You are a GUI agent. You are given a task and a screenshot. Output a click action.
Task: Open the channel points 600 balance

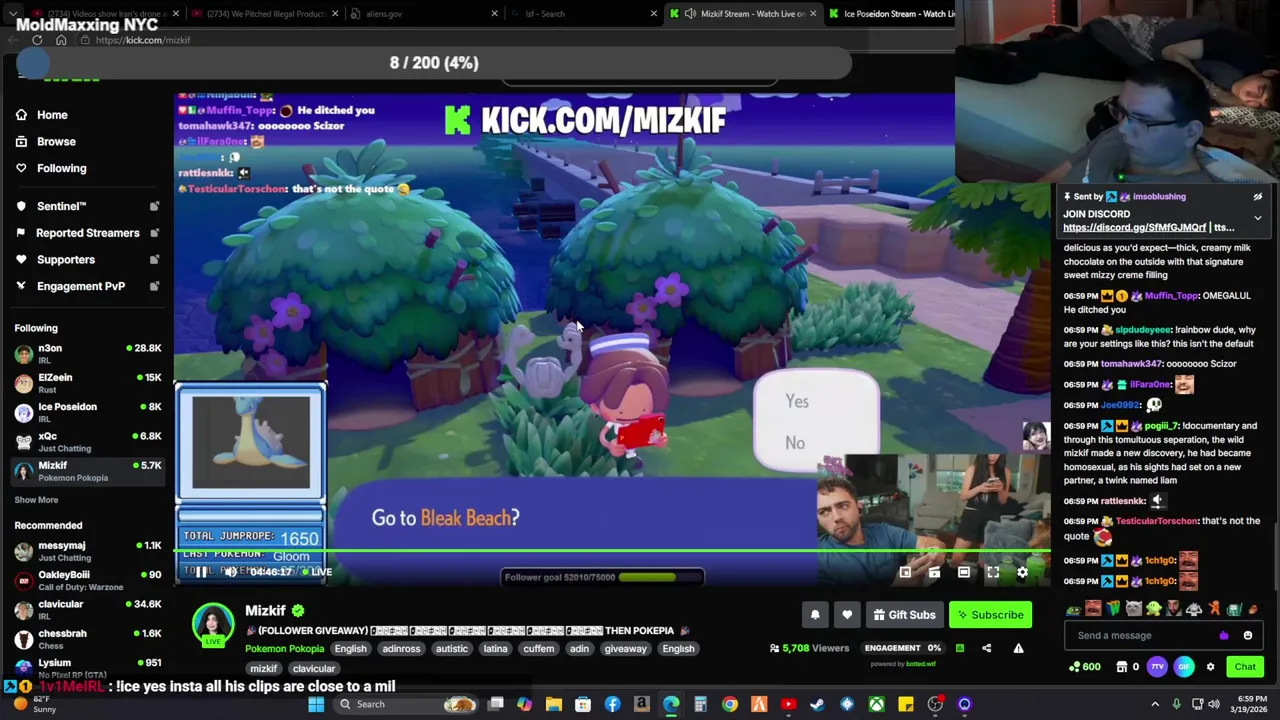tap(1084, 667)
